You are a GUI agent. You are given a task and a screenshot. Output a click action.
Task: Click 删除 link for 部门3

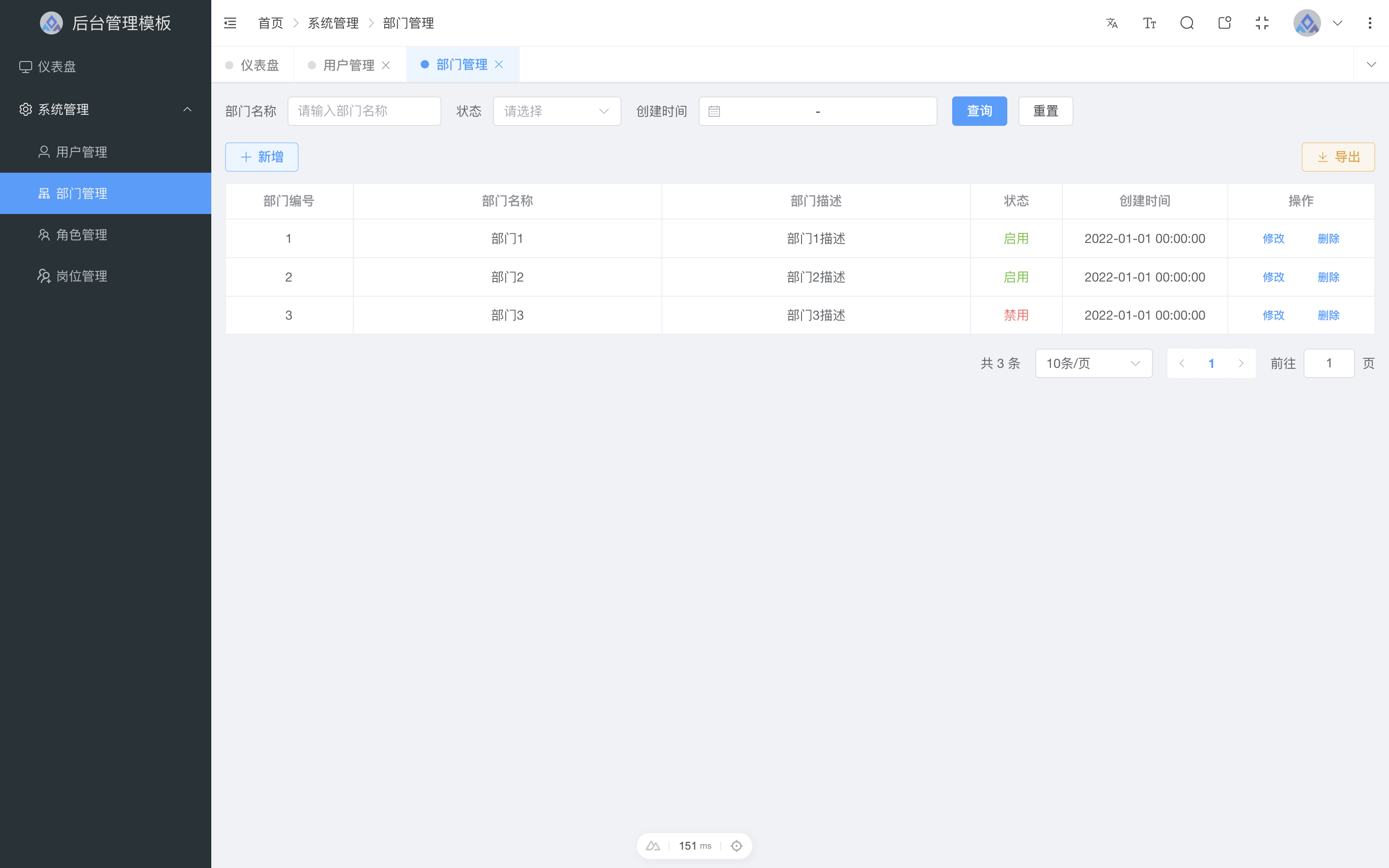[x=1329, y=315]
